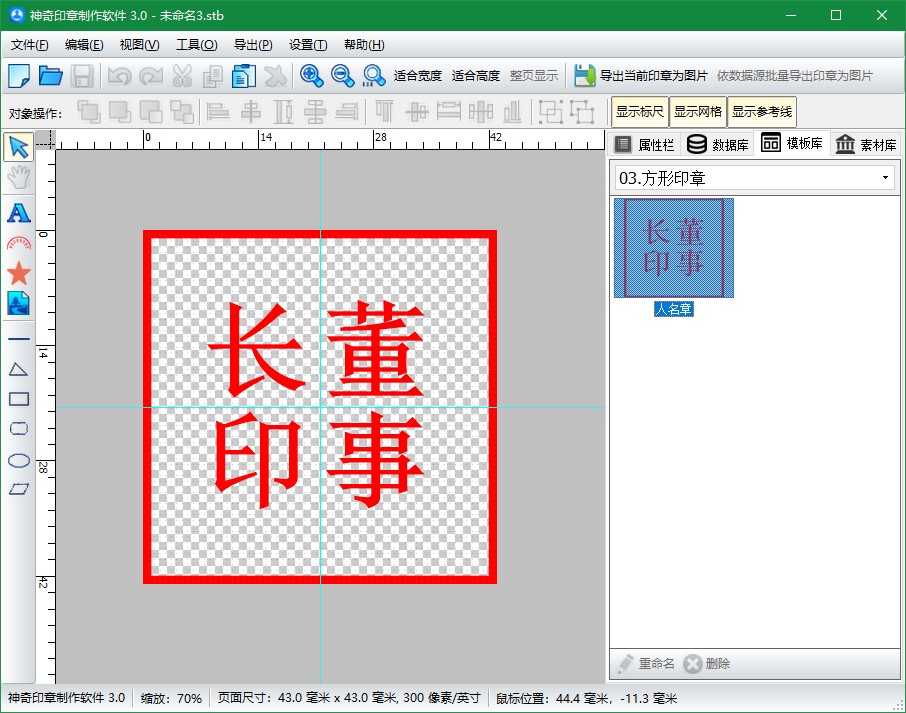This screenshot has height=713, width=906.
Task: Open an existing file via folder icon
Action: (x=50, y=76)
